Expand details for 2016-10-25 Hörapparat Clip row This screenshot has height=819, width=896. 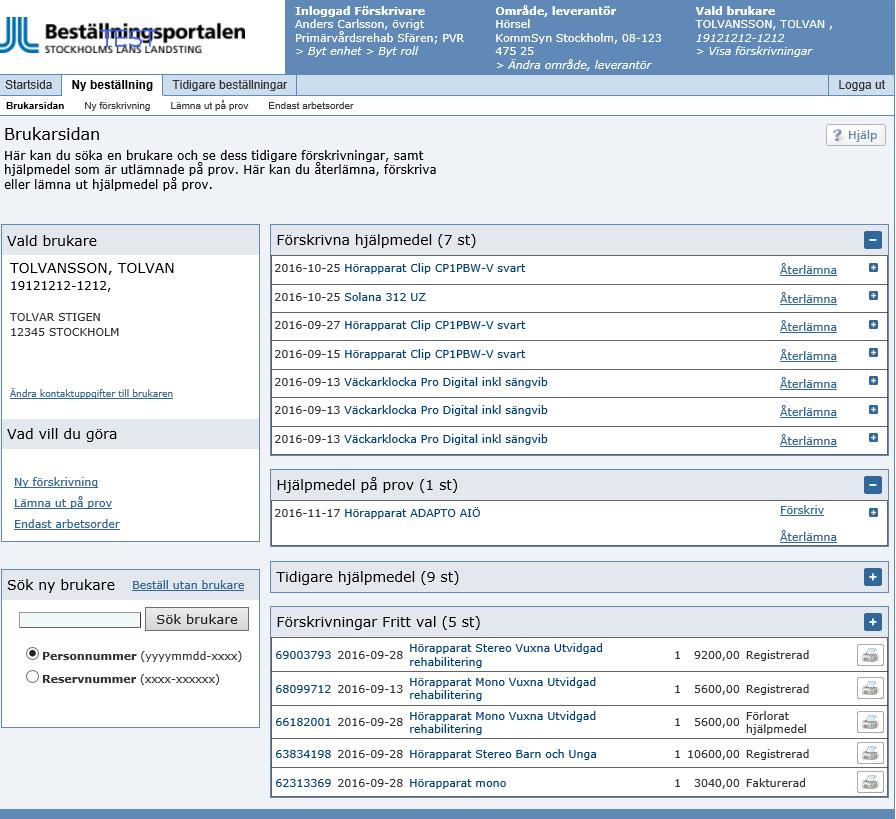click(873, 267)
